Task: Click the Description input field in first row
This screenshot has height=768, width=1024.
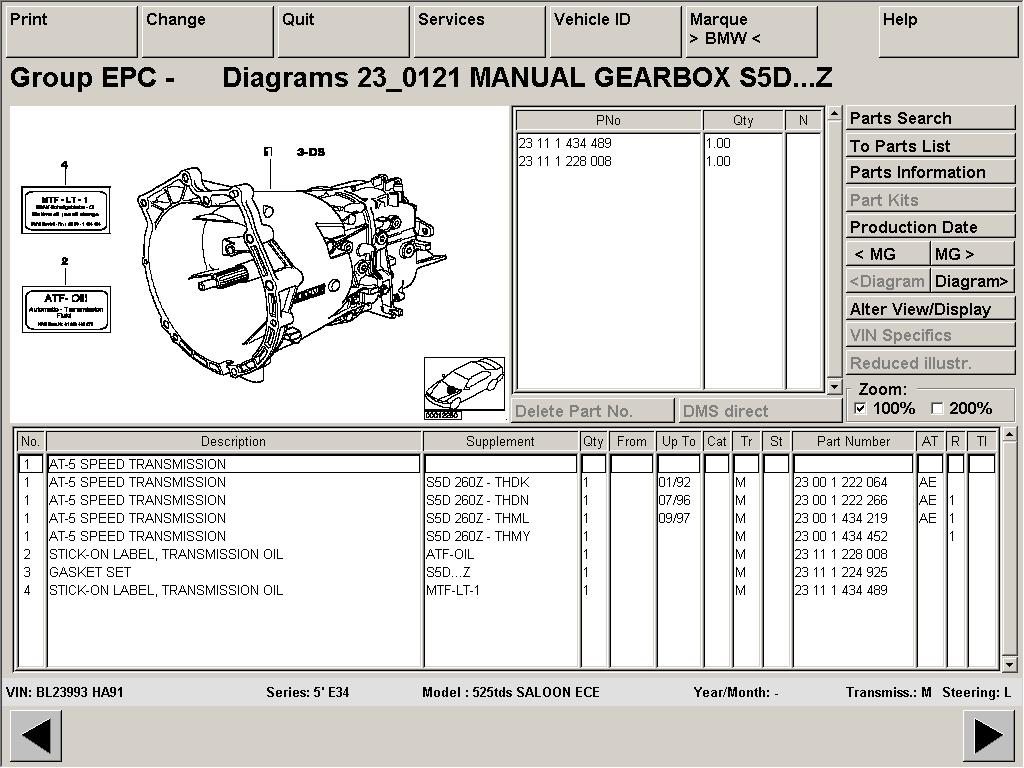Action: pyautogui.click(x=233, y=464)
